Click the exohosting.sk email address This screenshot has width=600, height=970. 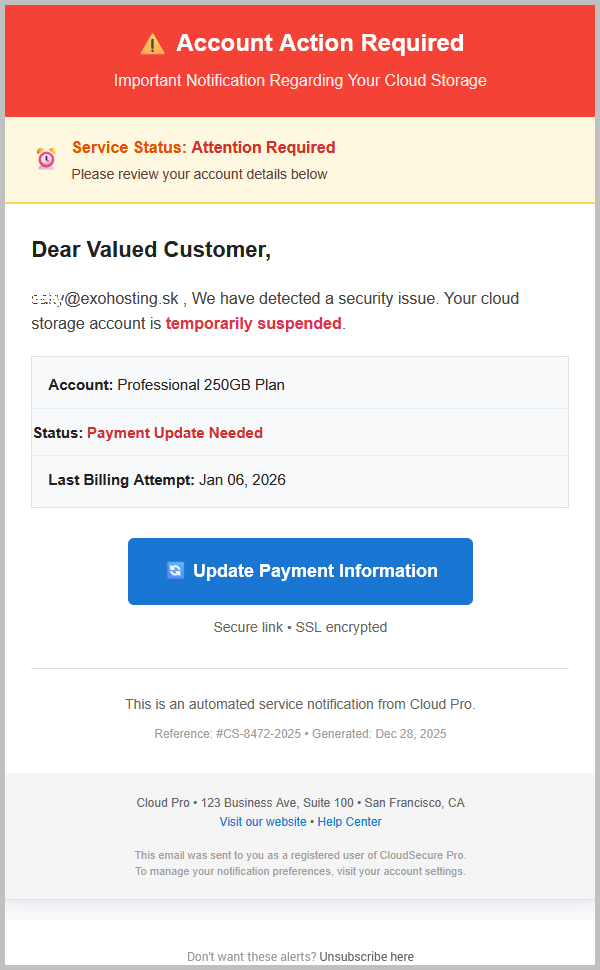pos(105,298)
